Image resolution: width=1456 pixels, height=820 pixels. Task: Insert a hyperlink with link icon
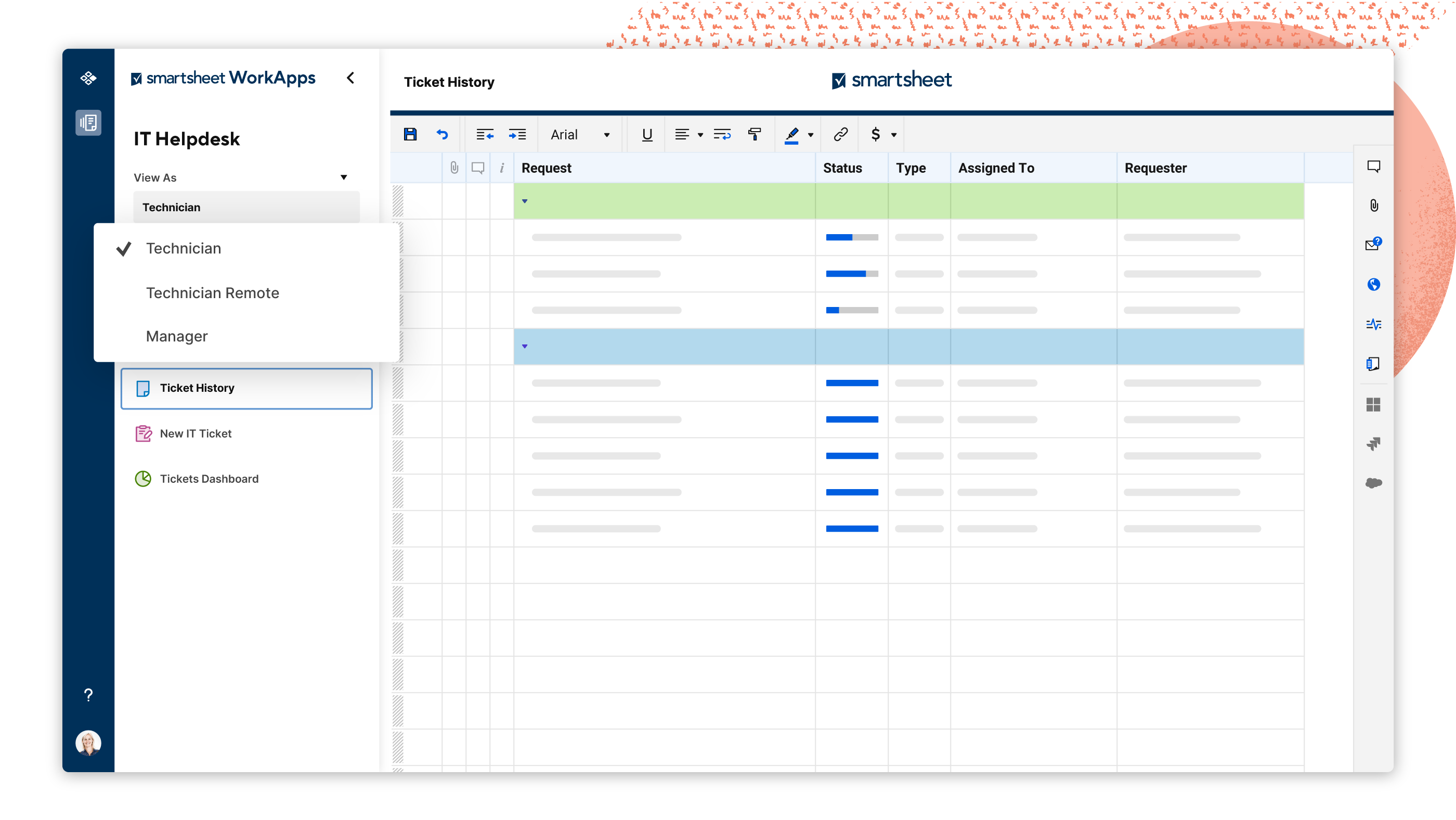click(x=840, y=135)
